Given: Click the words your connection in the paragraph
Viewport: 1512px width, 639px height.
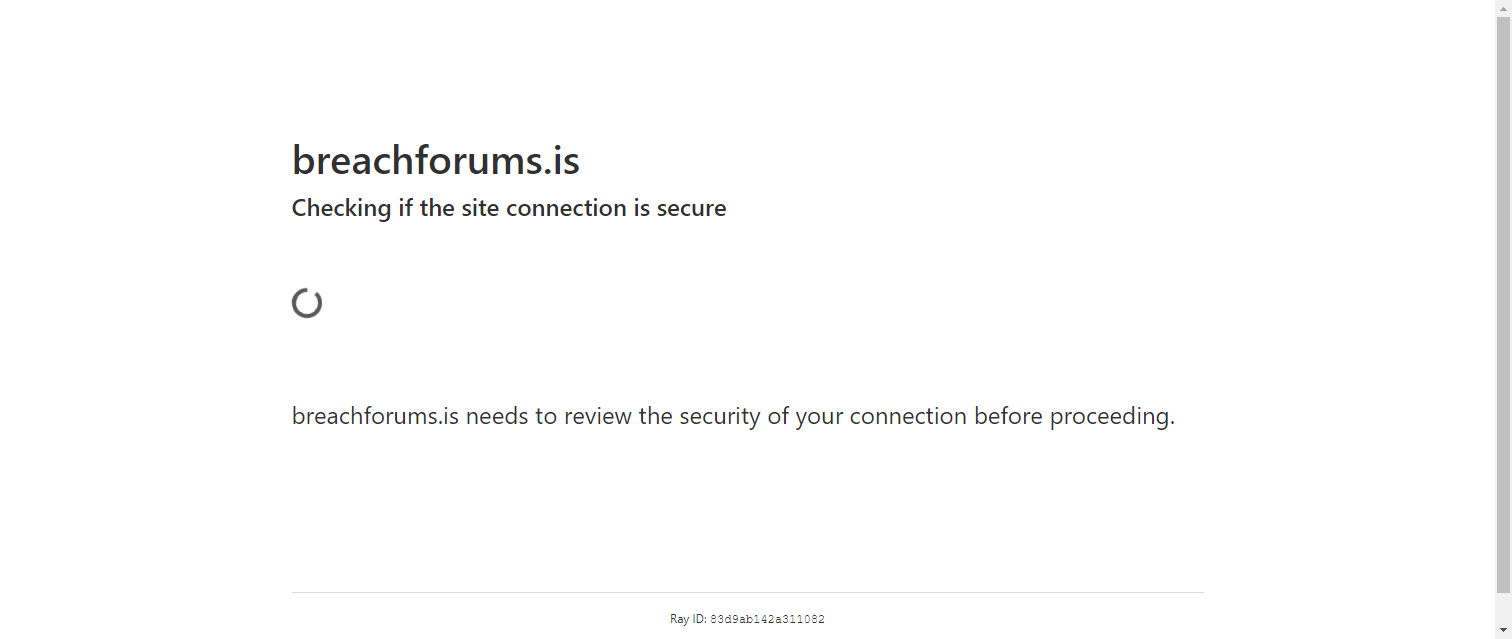Looking at the screenshot, I should click(883, 417).
